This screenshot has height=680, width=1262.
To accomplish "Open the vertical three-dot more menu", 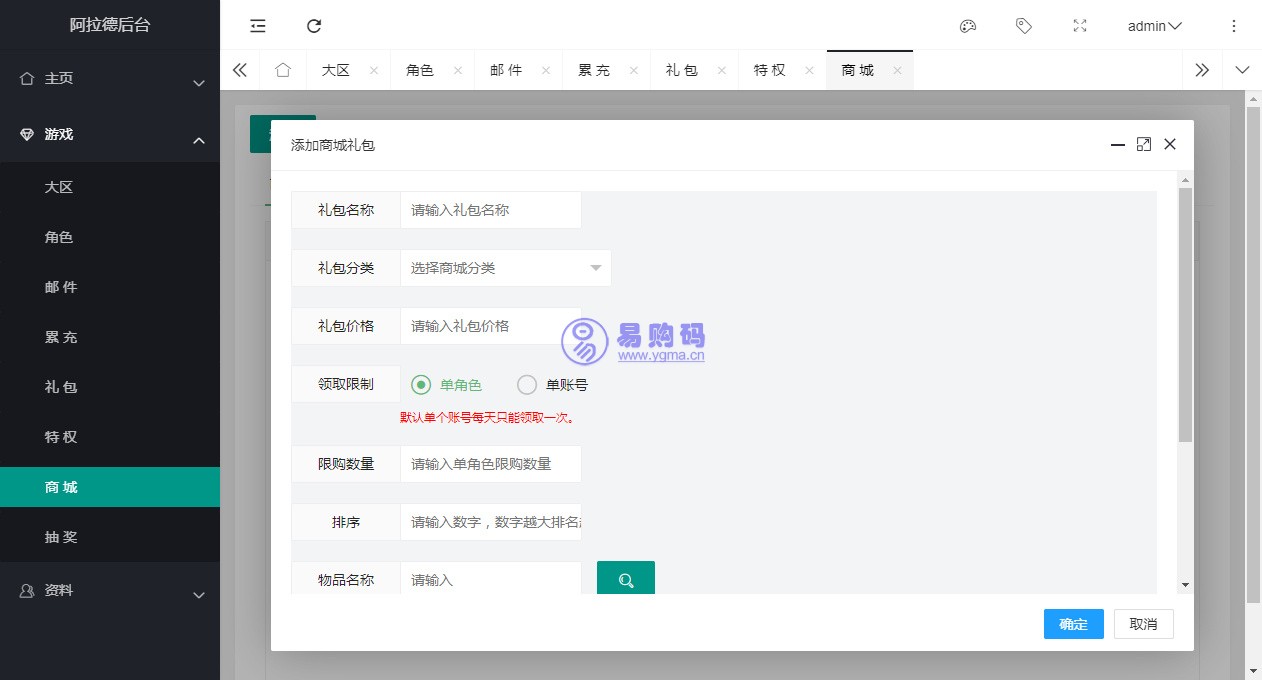I will click(1233, 26).
